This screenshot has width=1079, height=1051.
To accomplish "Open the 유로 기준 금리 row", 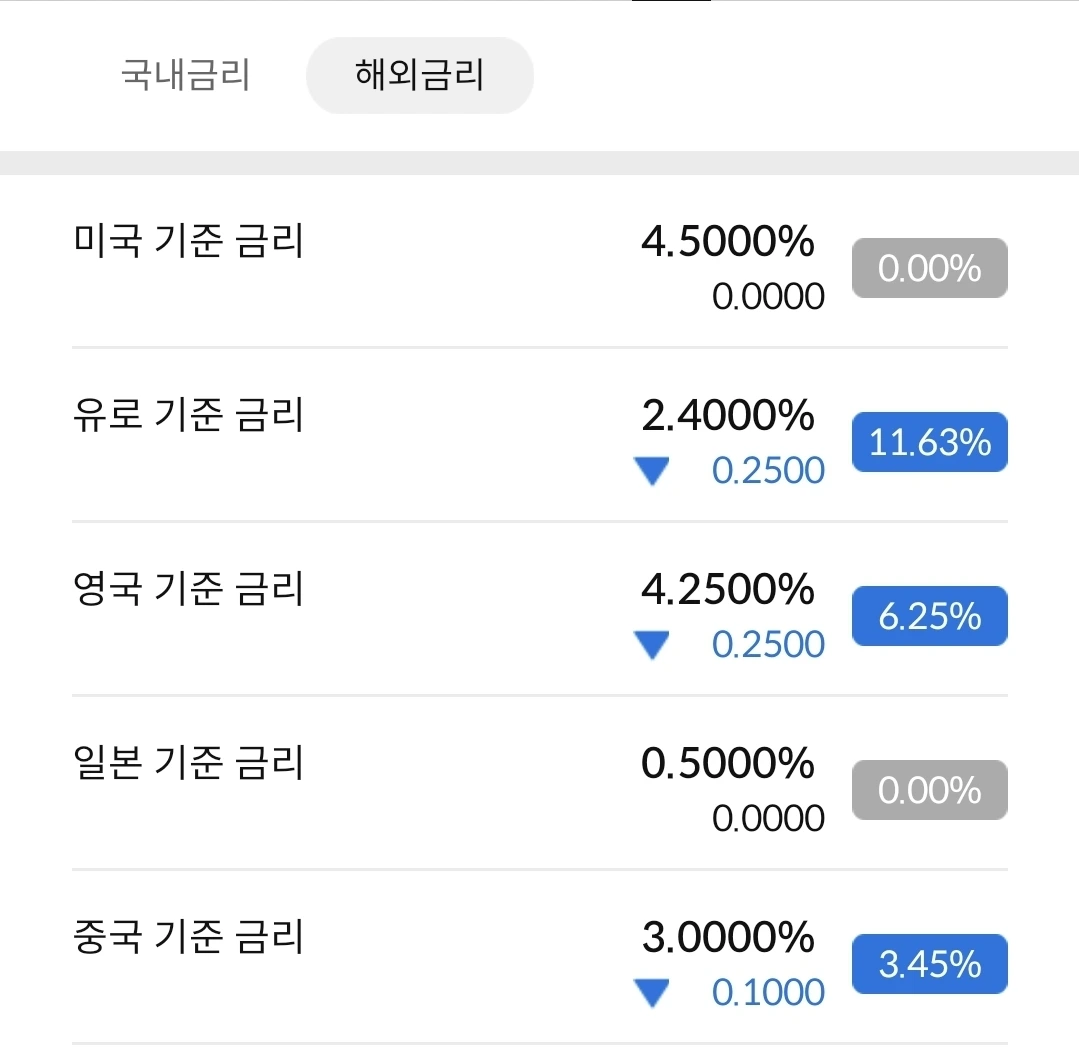I will point(189,415).
